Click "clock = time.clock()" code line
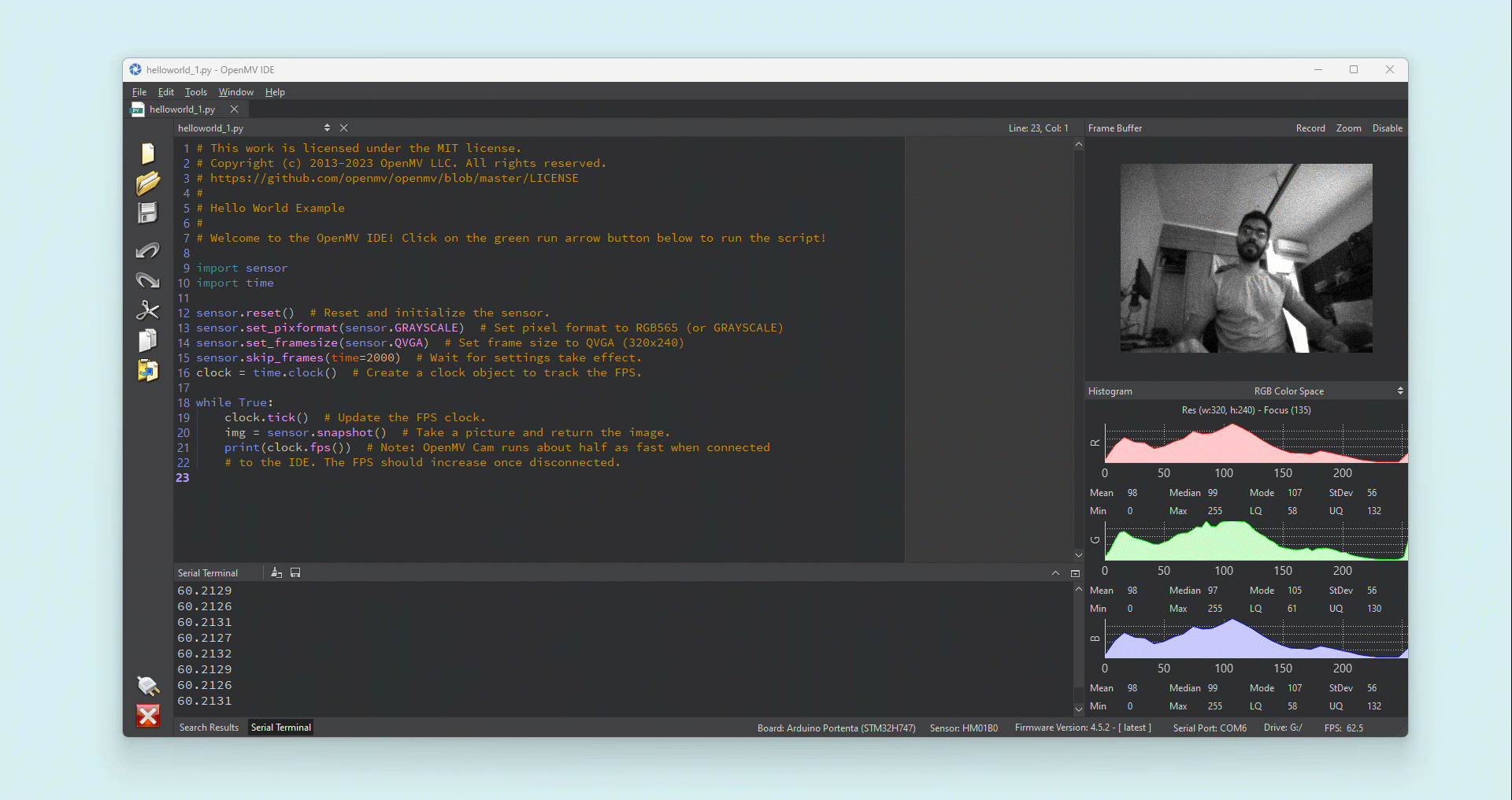The height and width of the screenshot is (800, 1512). point(266,373)
